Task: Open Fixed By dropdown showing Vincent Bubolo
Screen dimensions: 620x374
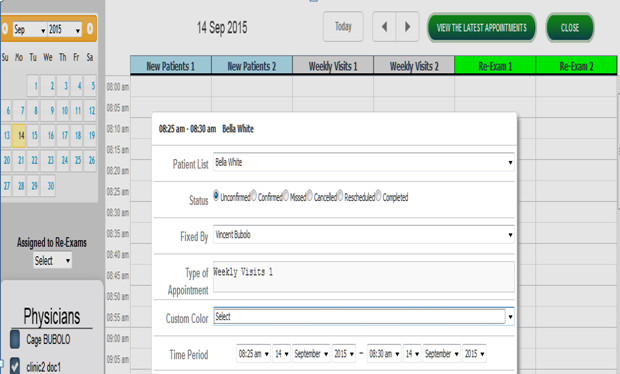Action: pos(364,234)
